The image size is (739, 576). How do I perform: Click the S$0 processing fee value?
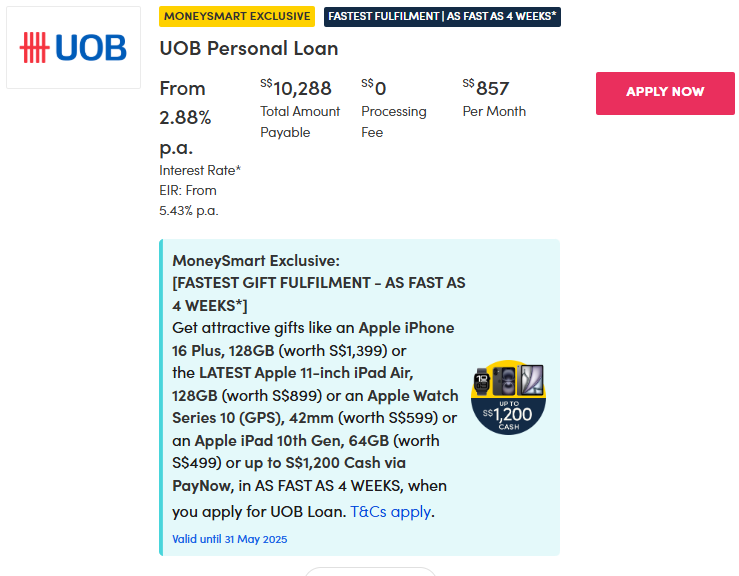374,88
